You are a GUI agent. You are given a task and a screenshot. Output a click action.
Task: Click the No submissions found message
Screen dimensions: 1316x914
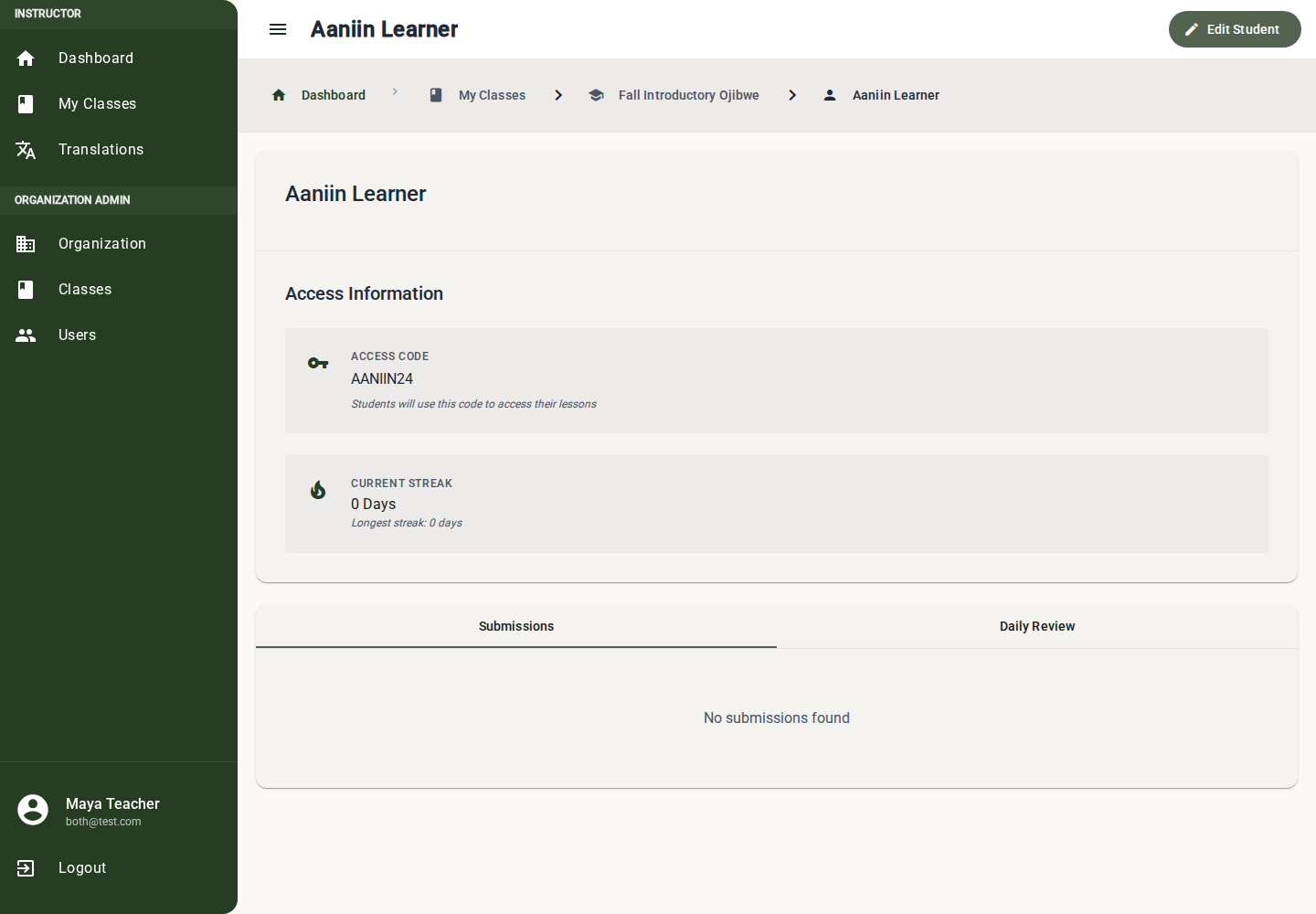click(x=777, y=718)
